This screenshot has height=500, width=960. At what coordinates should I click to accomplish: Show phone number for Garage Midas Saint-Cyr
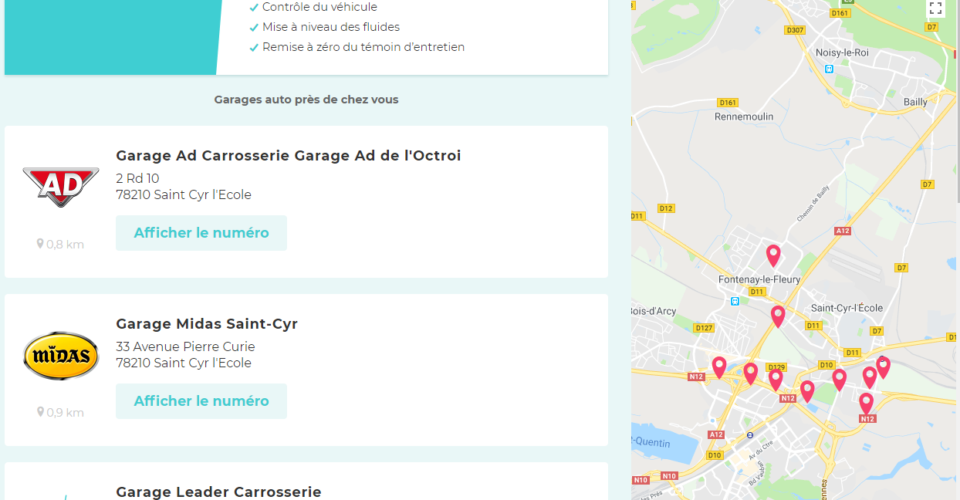point(201,401)
